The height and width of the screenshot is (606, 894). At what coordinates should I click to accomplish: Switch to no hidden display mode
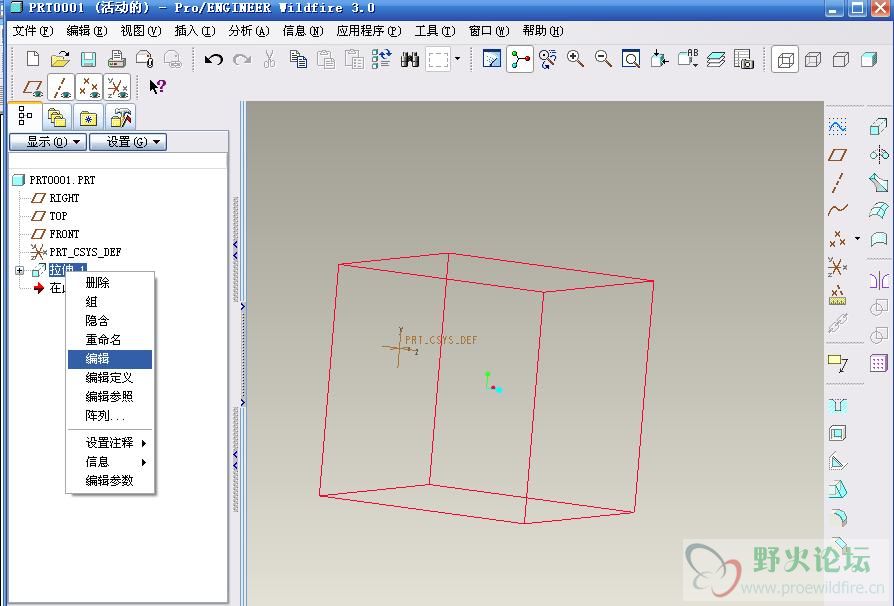click(841, 59)
